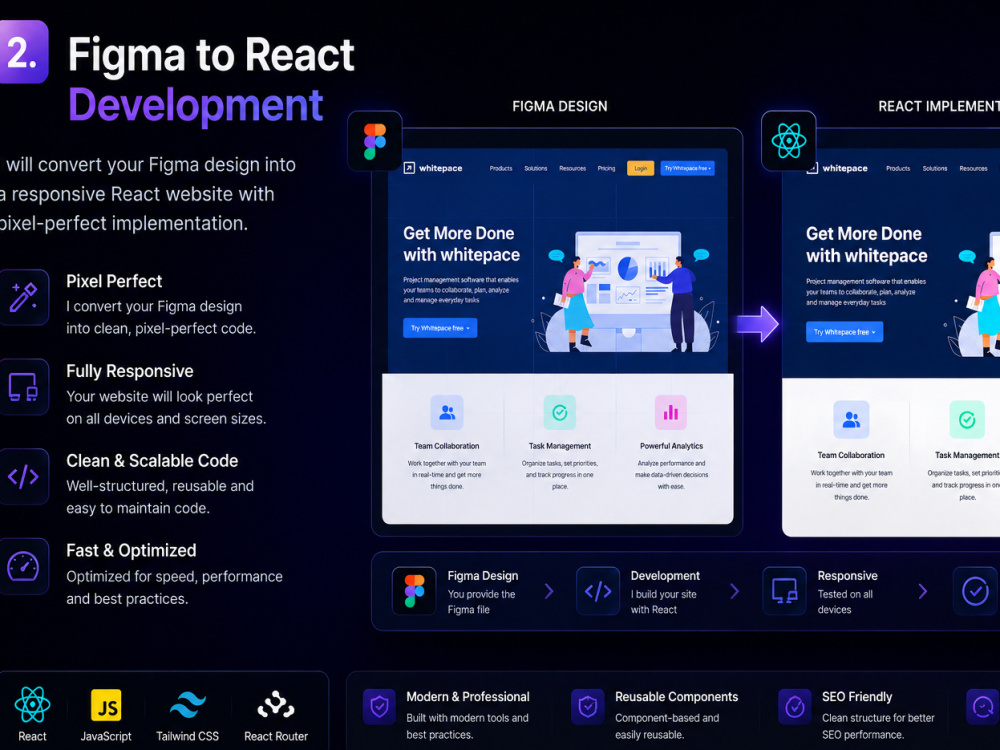Click 'You provide the Figma file' step text

coord(482,602)
